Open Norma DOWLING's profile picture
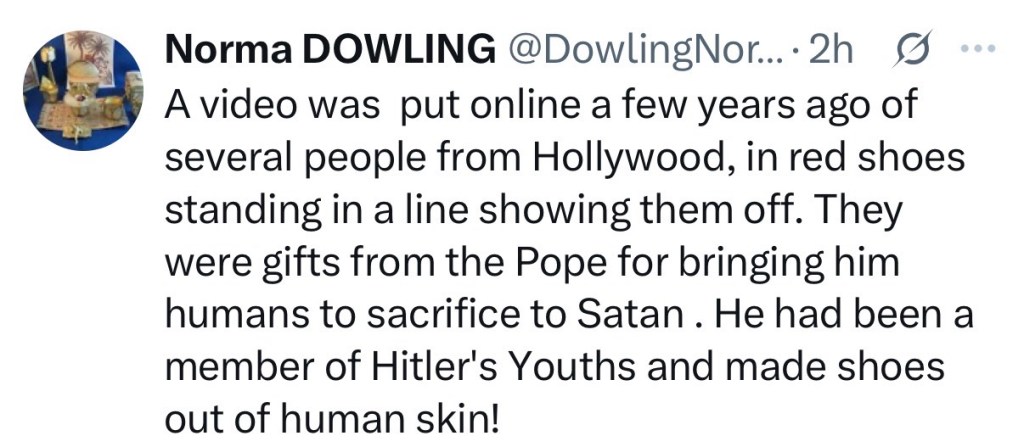Screen dimensions: 1024x447 pyautogui.click(x=83, y=90)
